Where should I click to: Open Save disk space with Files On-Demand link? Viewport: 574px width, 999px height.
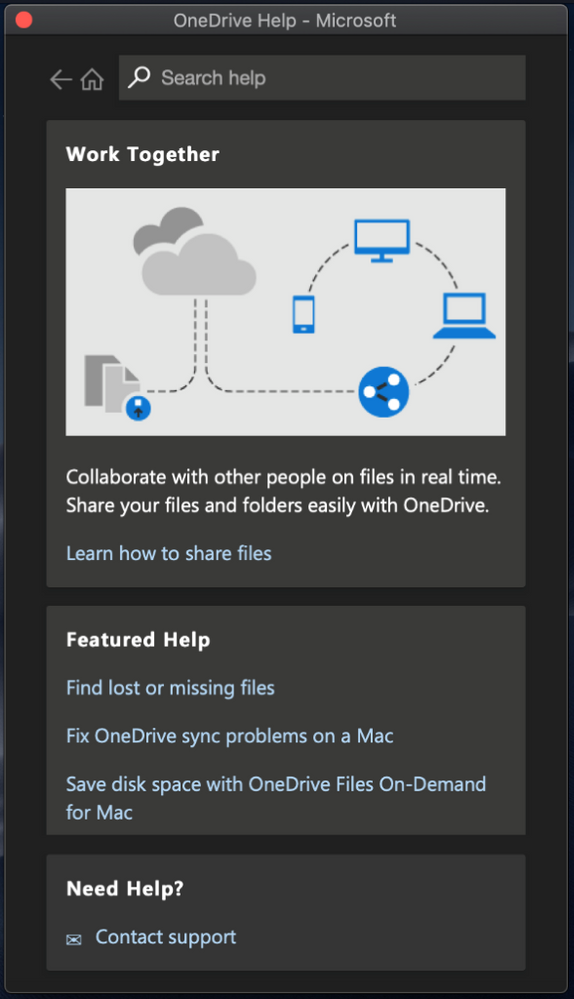coord(276,798)
